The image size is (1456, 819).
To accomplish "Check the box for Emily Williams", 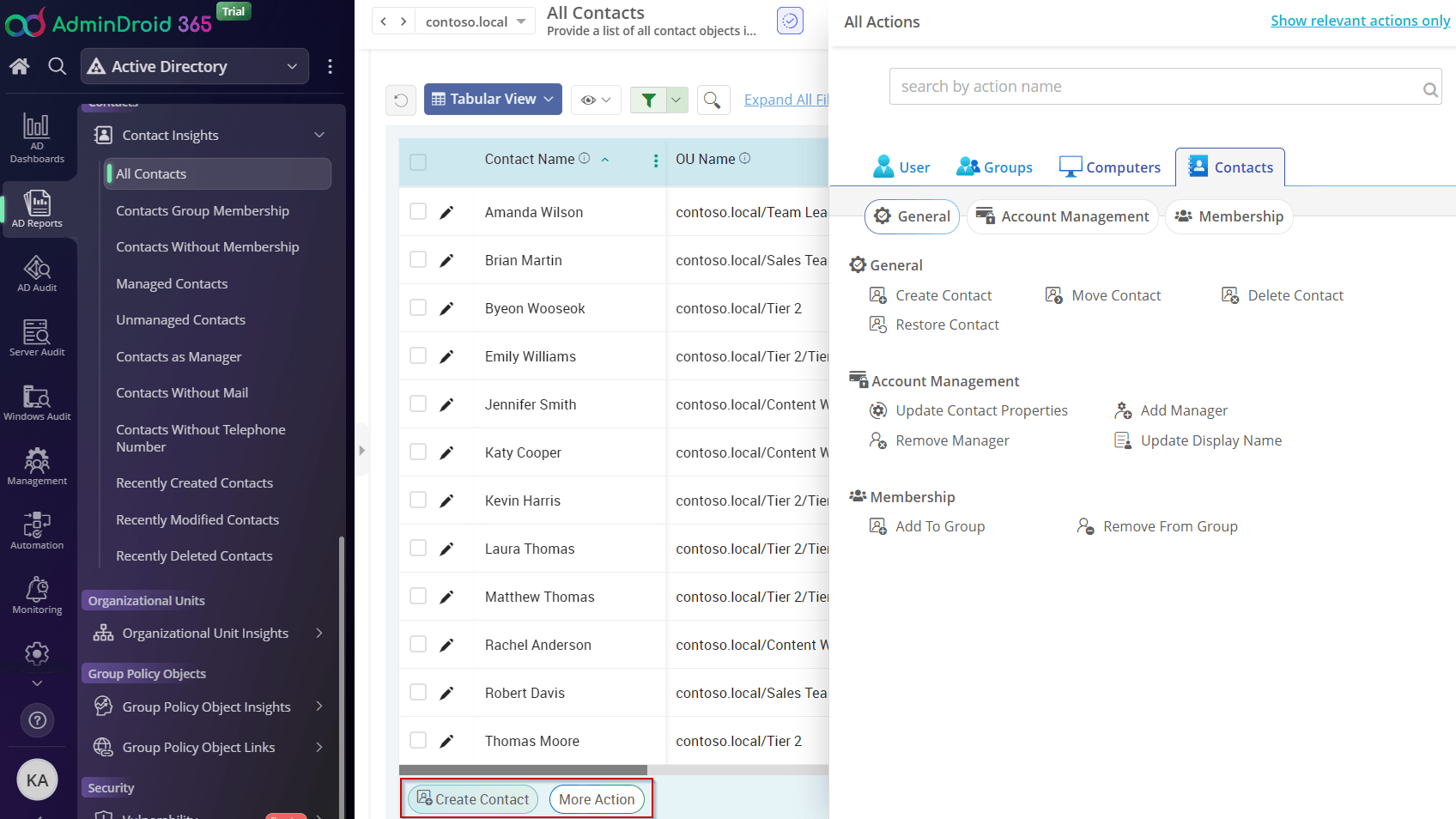I will click(x=418, y=355).
